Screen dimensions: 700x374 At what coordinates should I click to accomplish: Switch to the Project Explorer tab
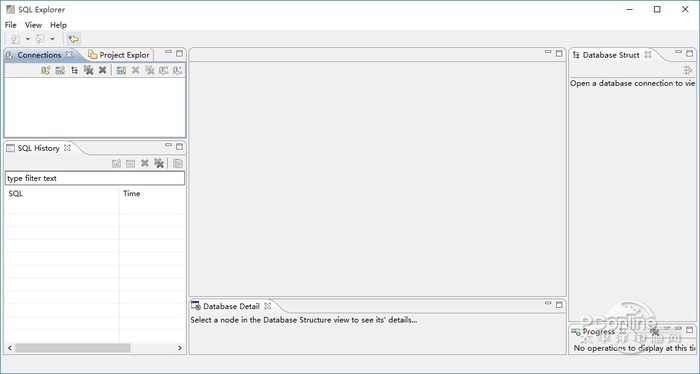coord(119,55)
